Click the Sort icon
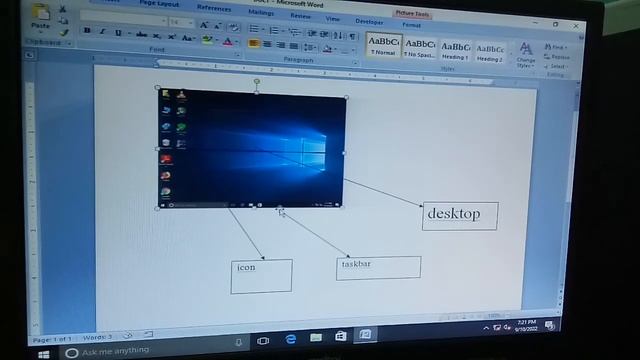640x360 pixels. point(338,35)
